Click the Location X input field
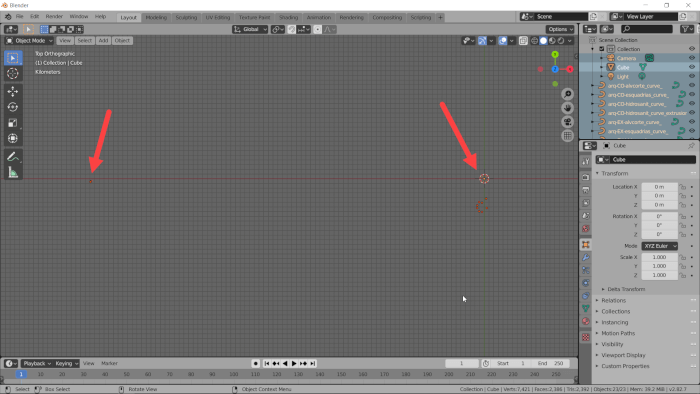 pos(659,187)
